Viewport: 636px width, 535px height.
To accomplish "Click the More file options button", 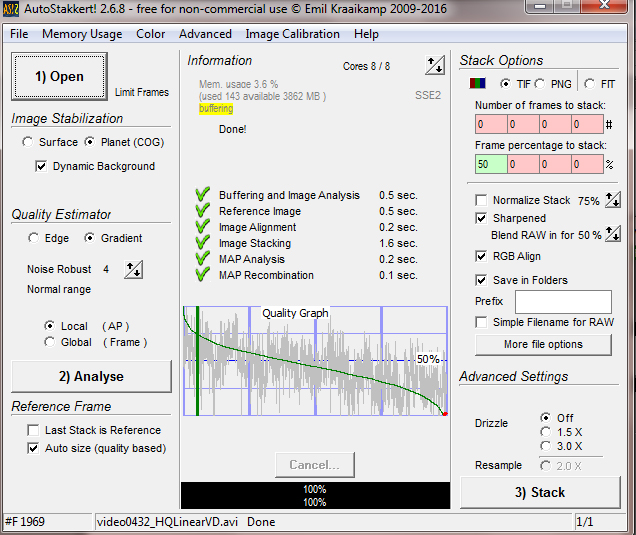I will pyautogui.click(x=543, y=344).
